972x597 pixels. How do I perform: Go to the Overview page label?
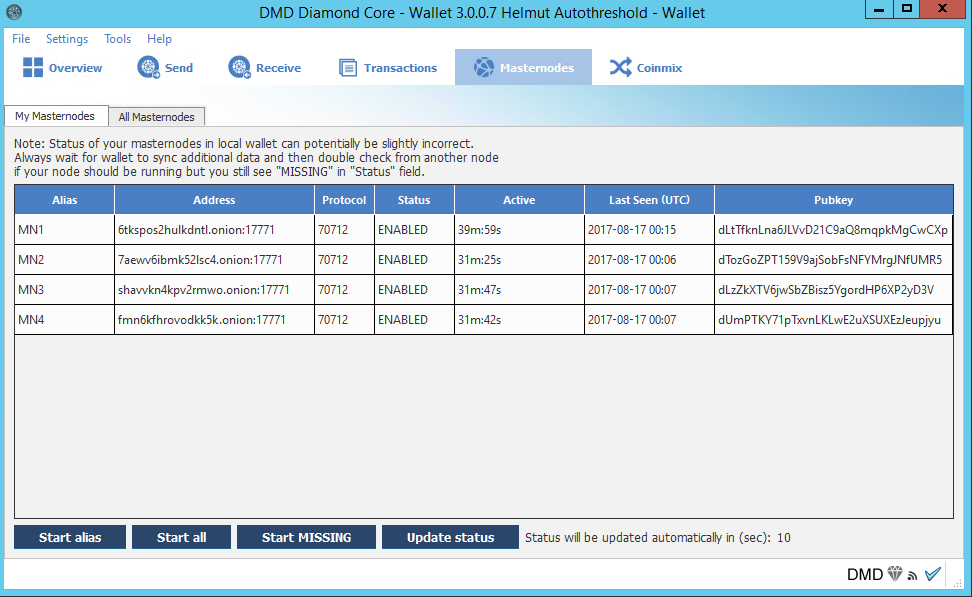click(76, 68)
